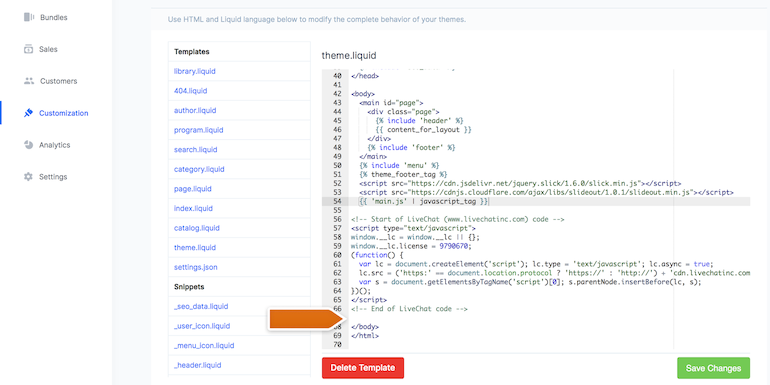Click the Save Changes button
Screen dimensions: 770x385
coord(713,368)
